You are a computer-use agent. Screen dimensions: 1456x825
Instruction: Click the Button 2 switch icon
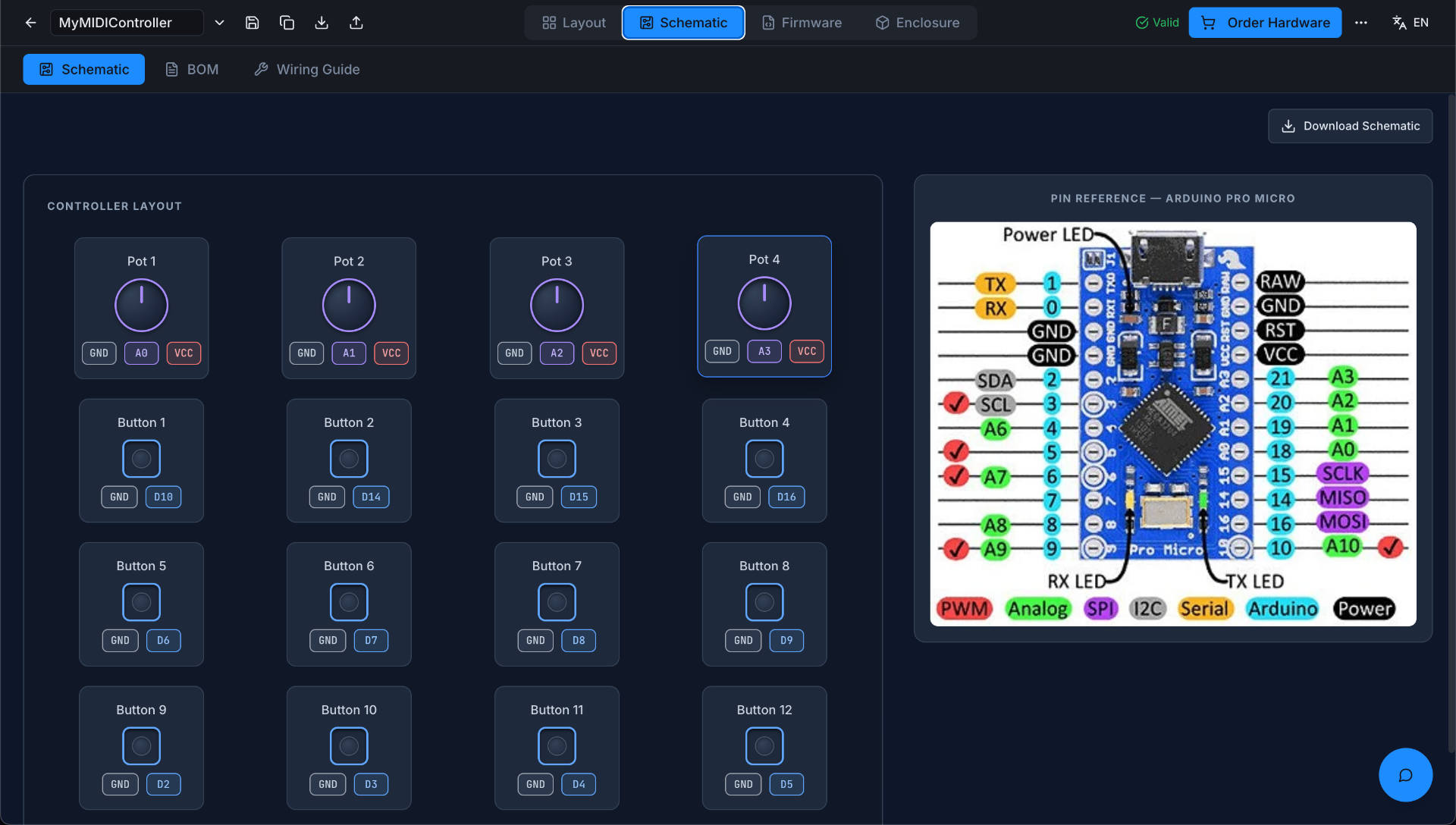tap(349, 459)
